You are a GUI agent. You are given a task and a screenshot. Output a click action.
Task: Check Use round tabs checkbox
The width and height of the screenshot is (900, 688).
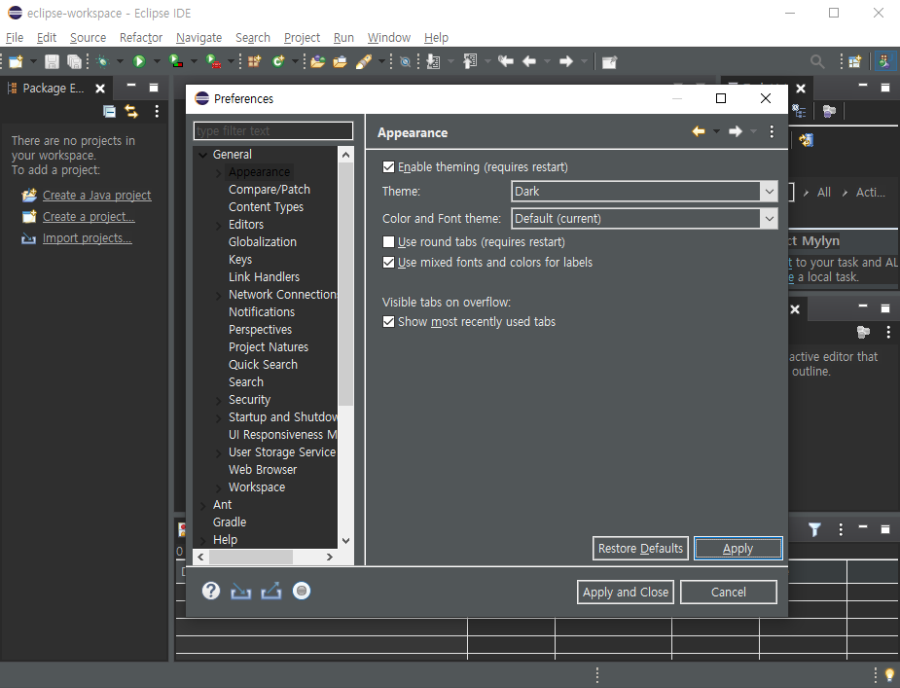tap(389, 242)
